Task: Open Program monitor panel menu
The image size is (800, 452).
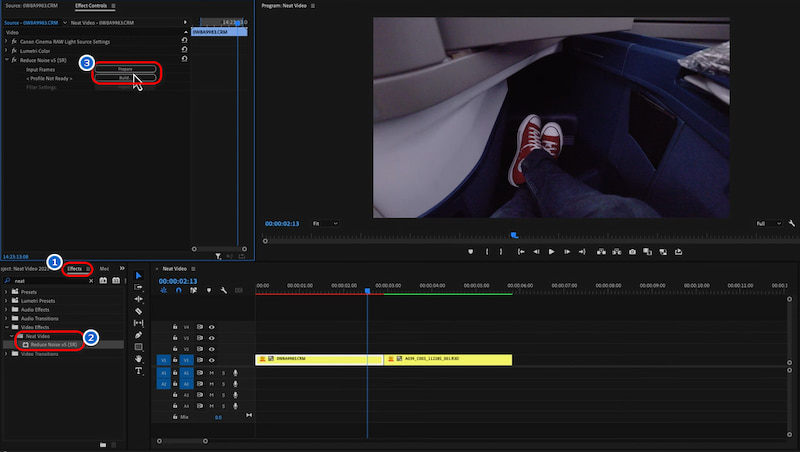Action: coord(313,6)
